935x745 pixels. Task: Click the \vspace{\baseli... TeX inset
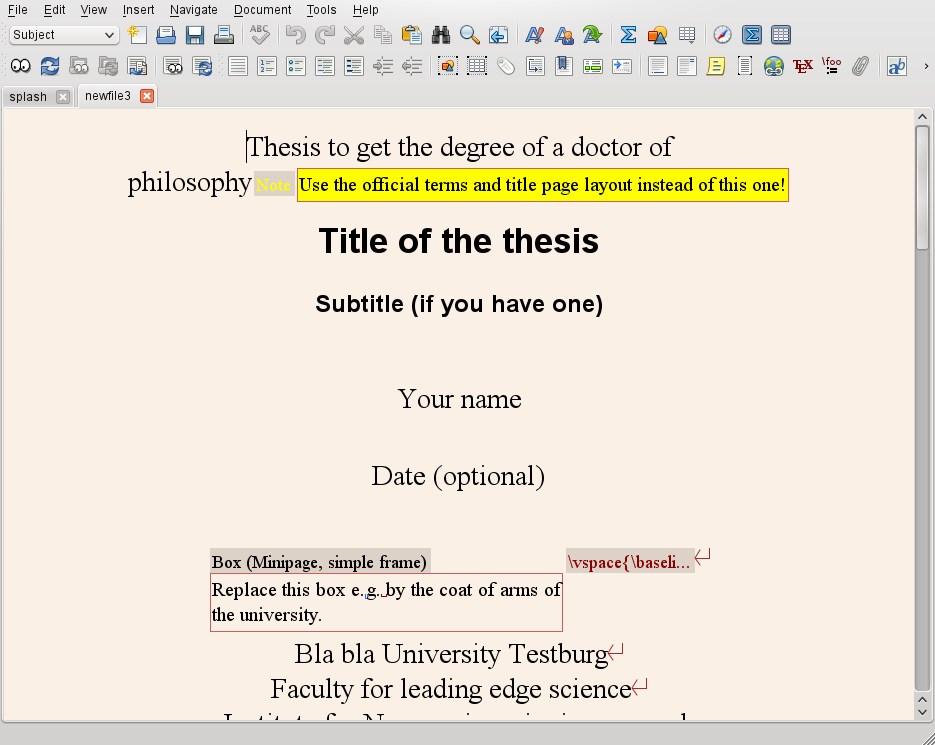pyautogui.click(x=629, y=562)
